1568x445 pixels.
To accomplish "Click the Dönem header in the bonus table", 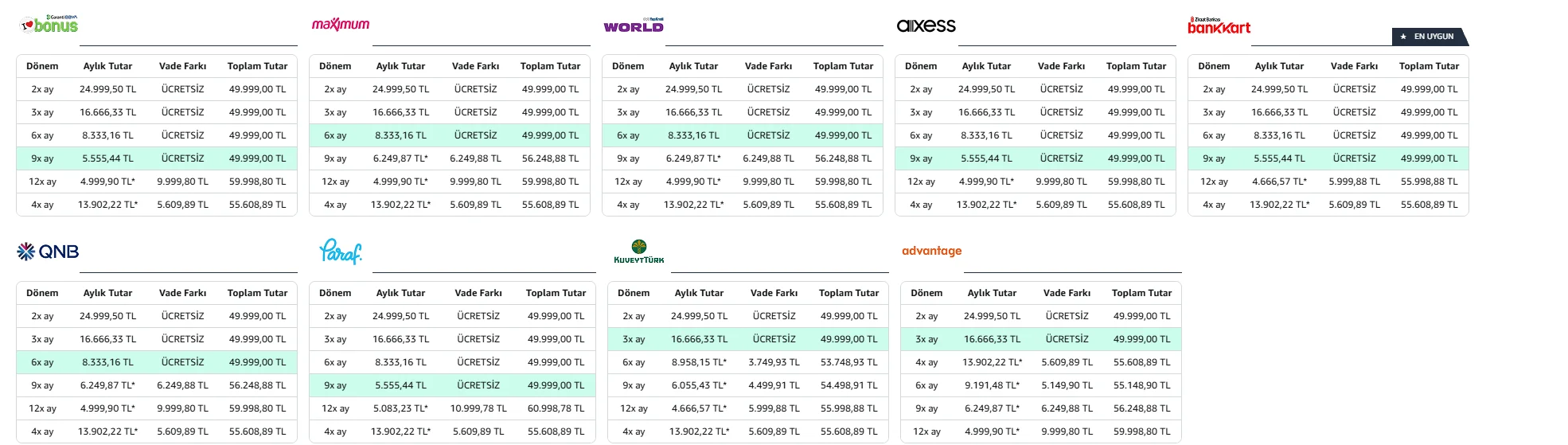I will pos(42,66).
